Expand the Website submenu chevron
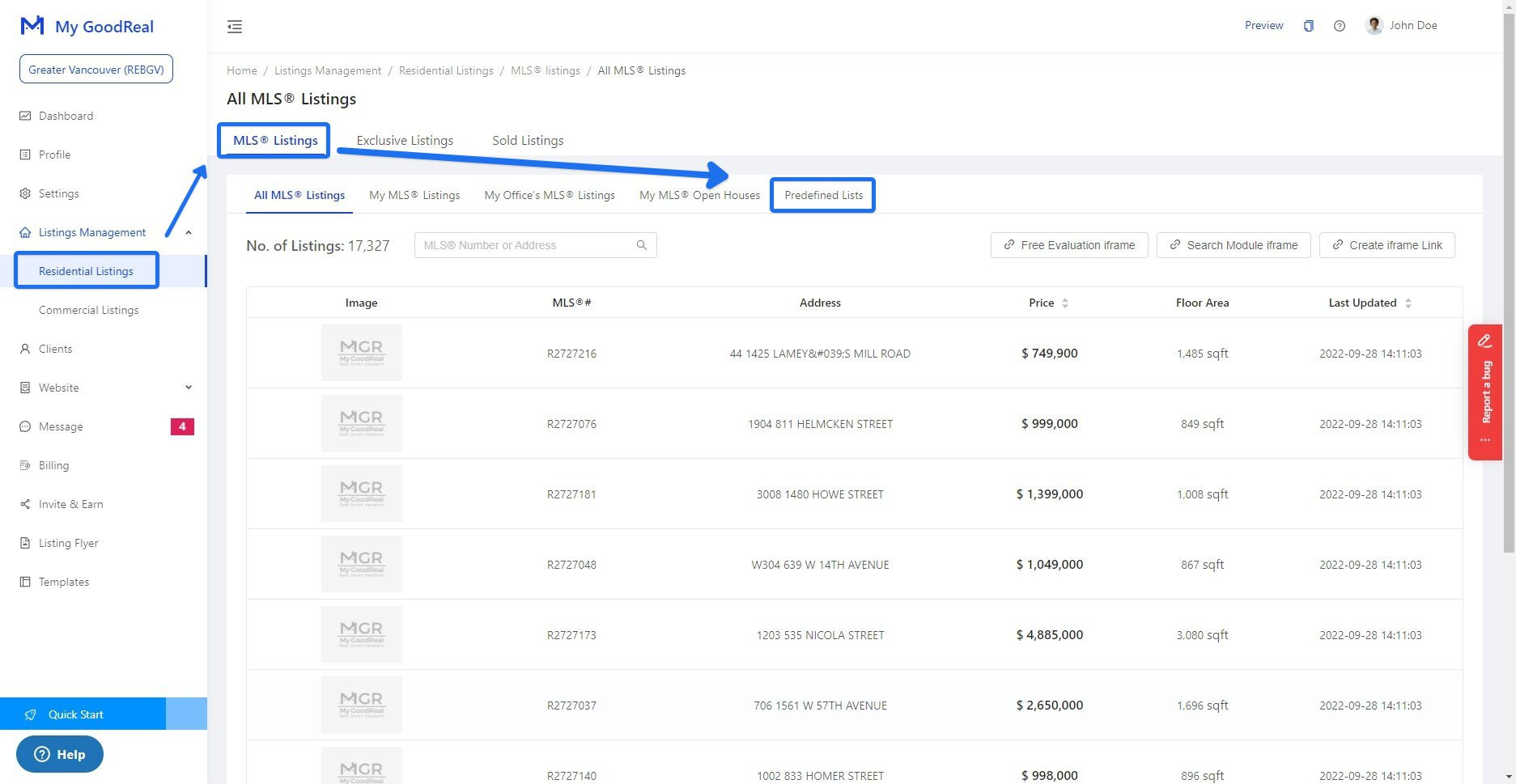 point(189,388)
